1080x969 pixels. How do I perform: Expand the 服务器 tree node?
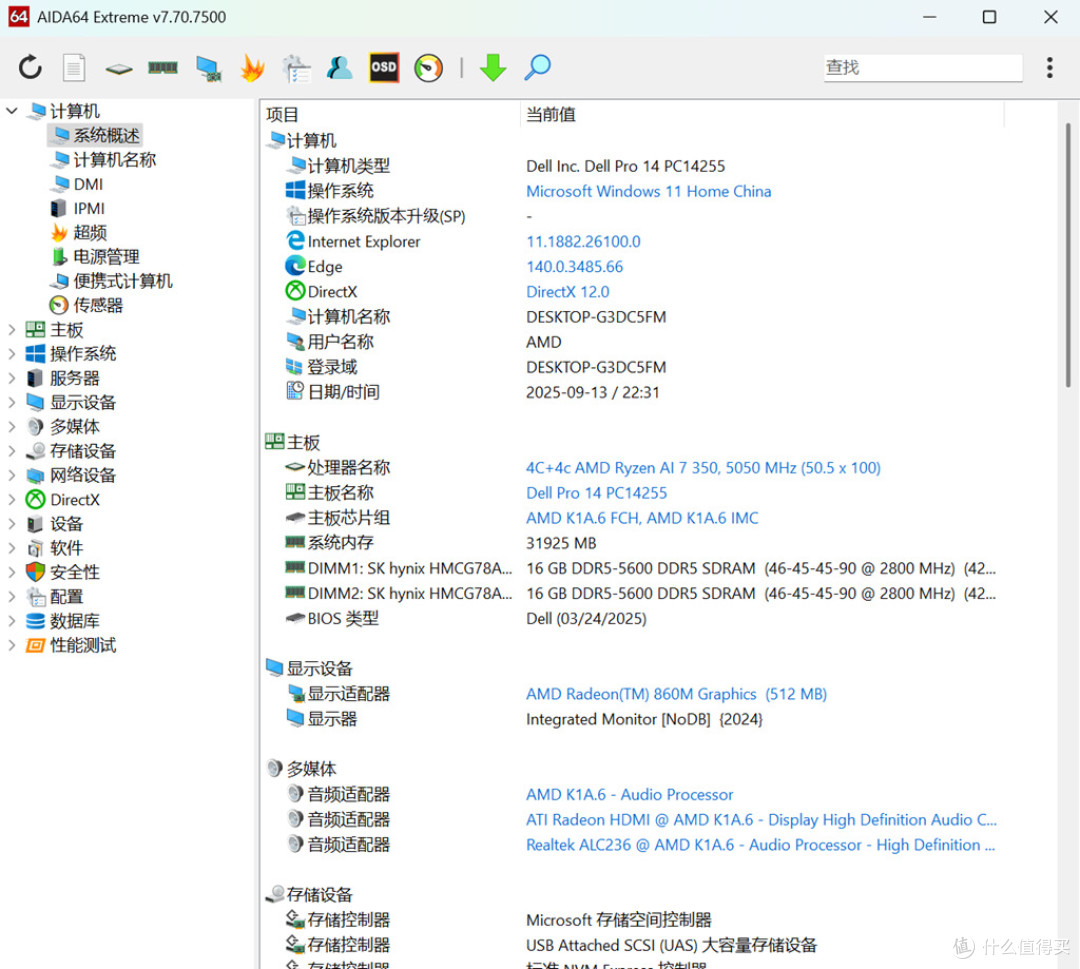tap(12, 378)
